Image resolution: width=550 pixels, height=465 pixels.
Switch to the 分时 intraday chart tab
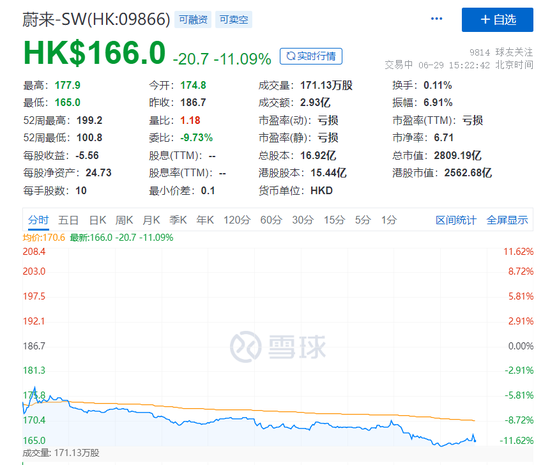(38, 220)
